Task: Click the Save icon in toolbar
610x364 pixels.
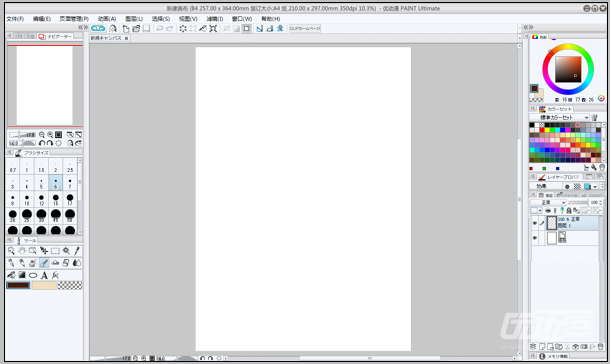Action: click(x=146, y=28)
